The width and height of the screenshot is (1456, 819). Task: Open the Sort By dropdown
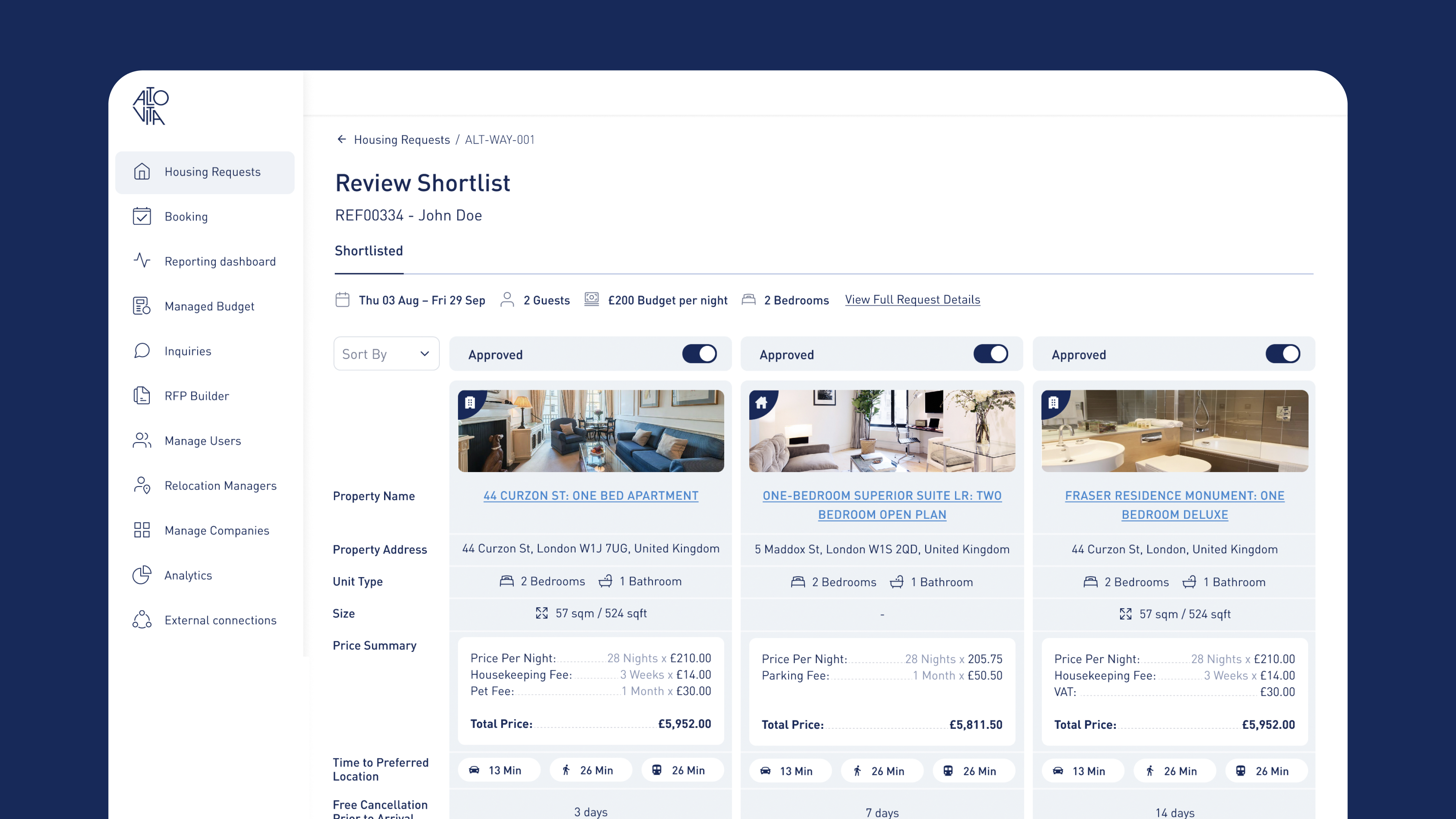386,354
